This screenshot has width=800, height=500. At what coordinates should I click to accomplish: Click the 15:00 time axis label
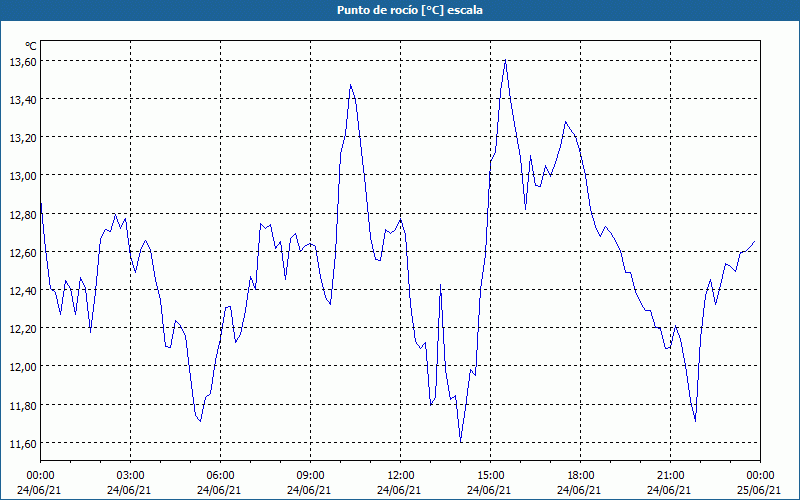click(490, 476)
